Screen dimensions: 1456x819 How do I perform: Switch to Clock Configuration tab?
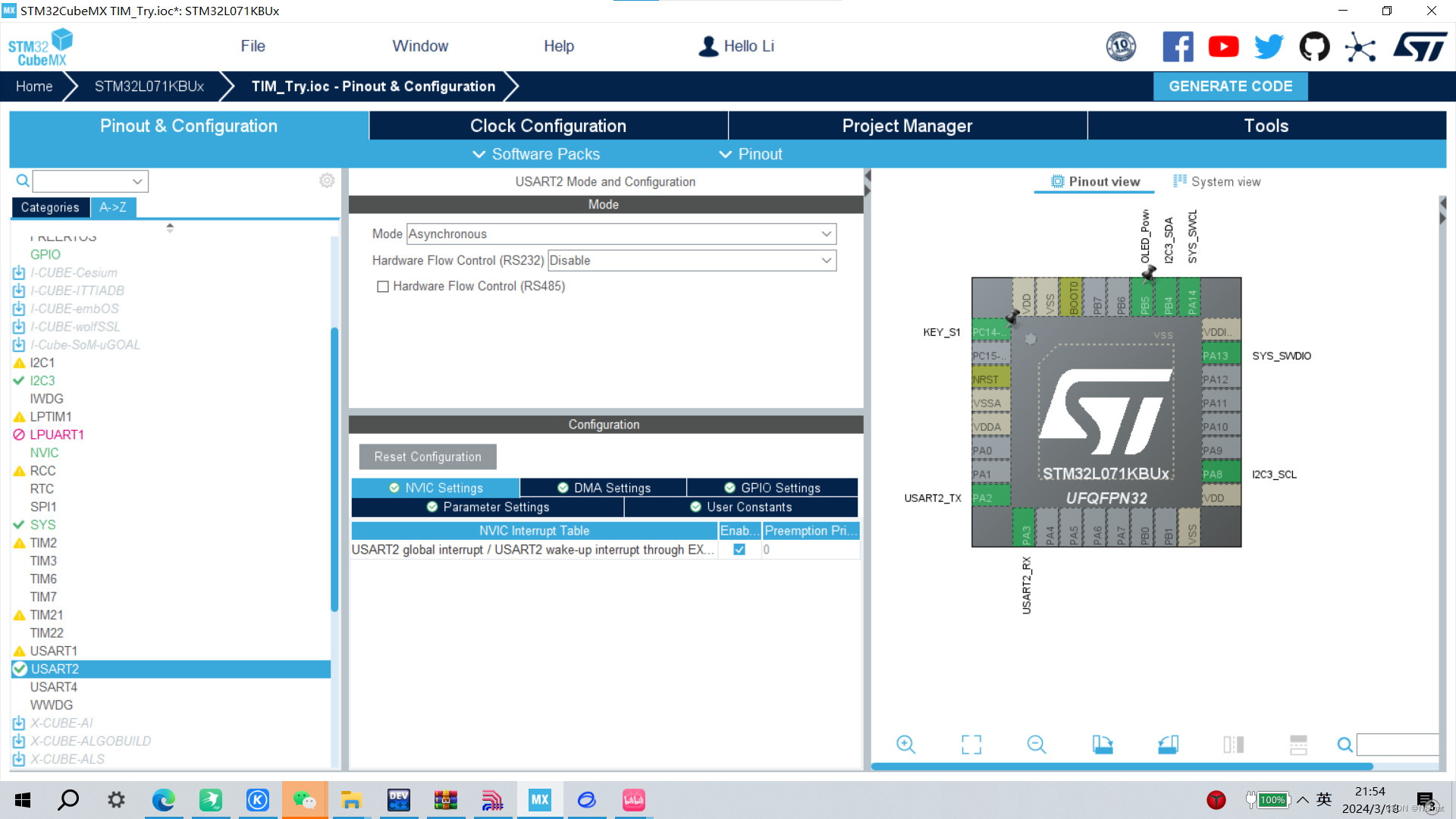[x=548, y=126]
